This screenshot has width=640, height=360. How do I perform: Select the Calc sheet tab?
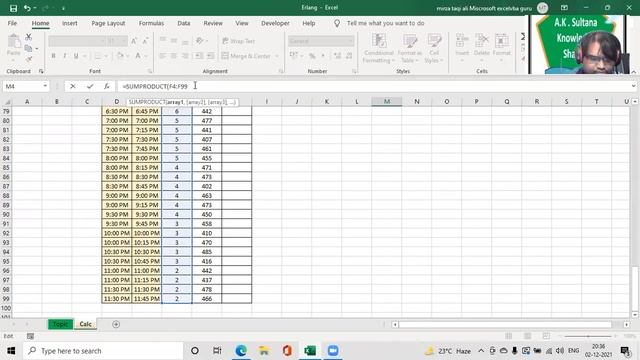[x=85, y=324]
